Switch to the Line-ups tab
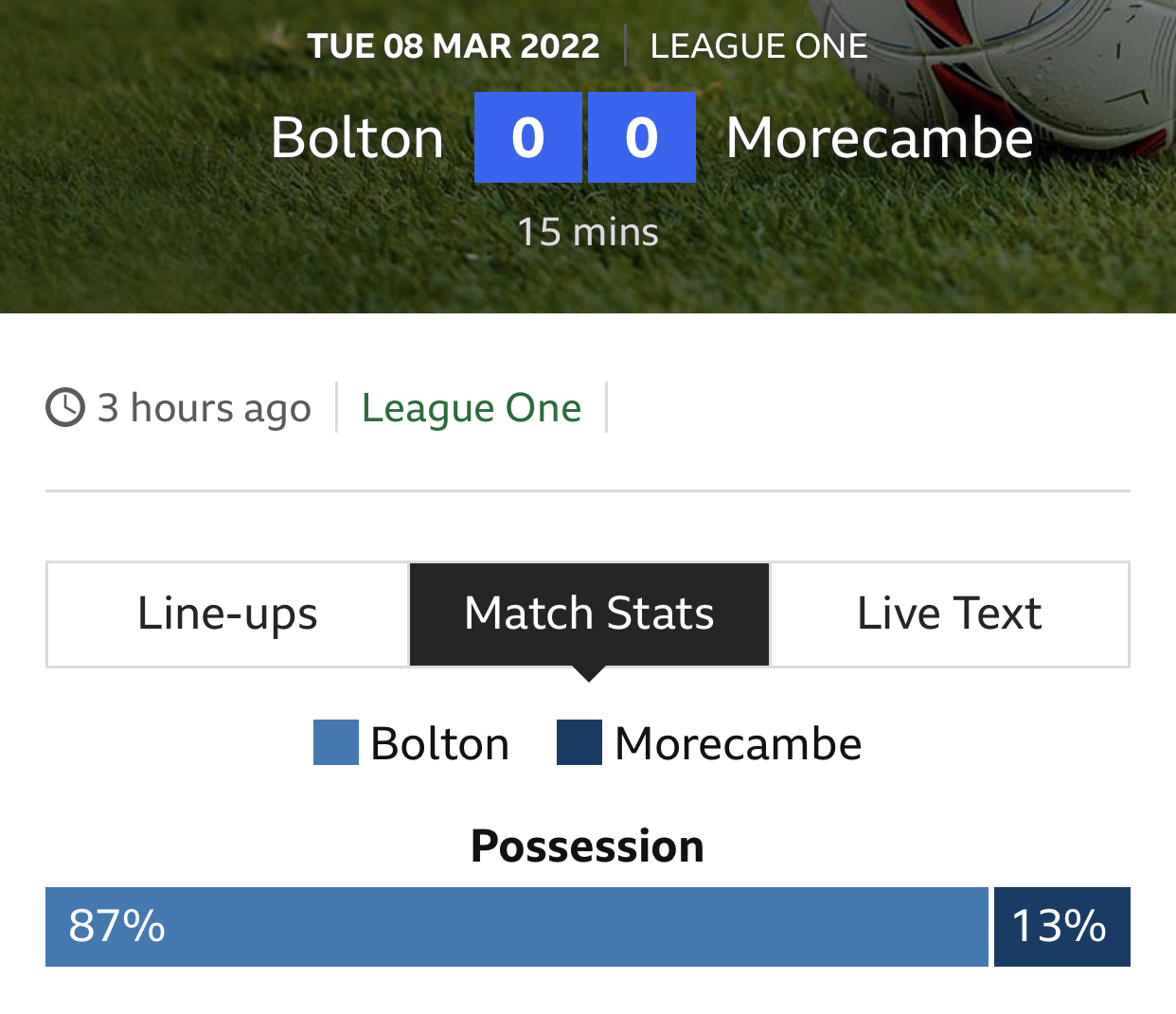This screenshot has height=1014, width=1176. (227, 614)
